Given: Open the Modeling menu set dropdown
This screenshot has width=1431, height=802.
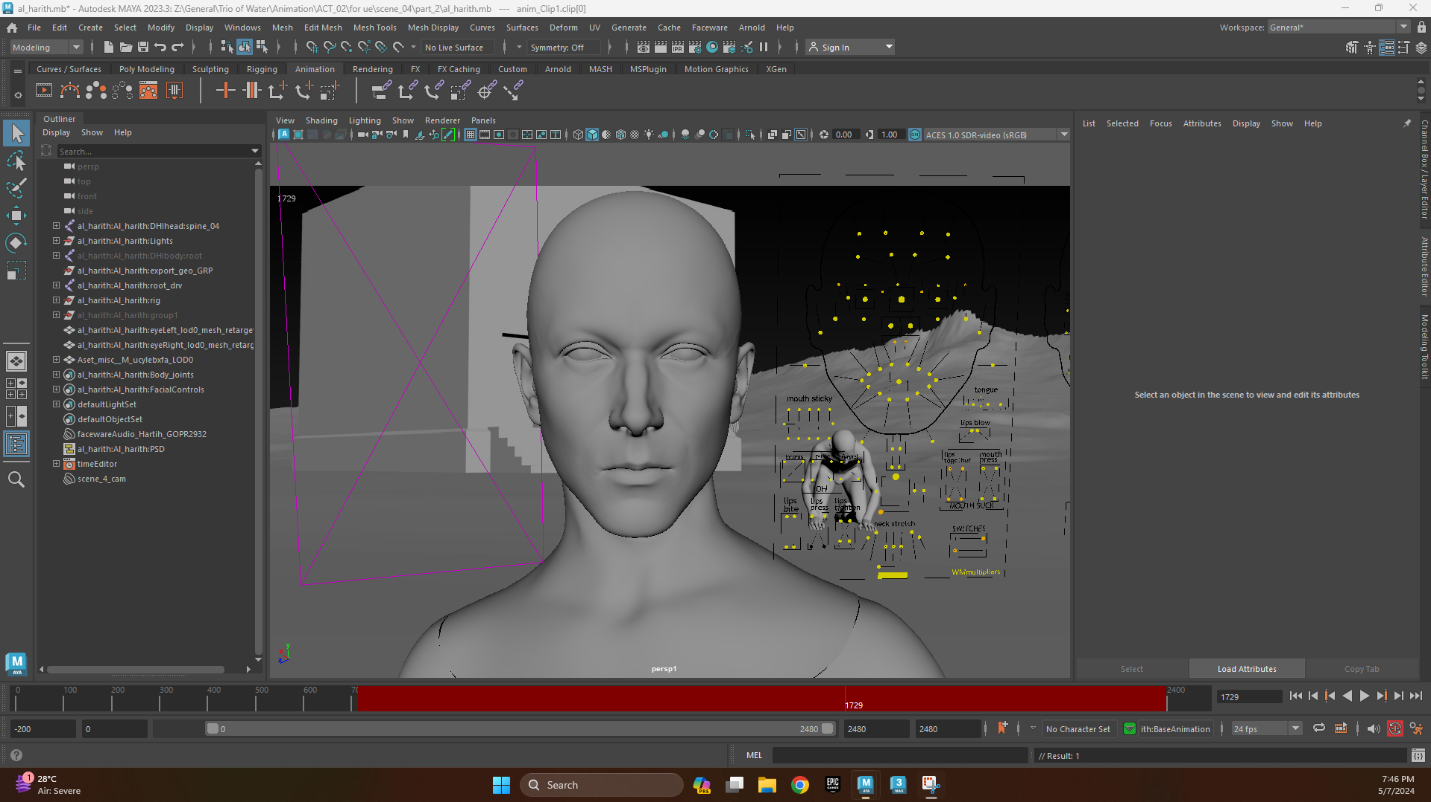Looking at the screenshot, I should [x=46, y=47].
